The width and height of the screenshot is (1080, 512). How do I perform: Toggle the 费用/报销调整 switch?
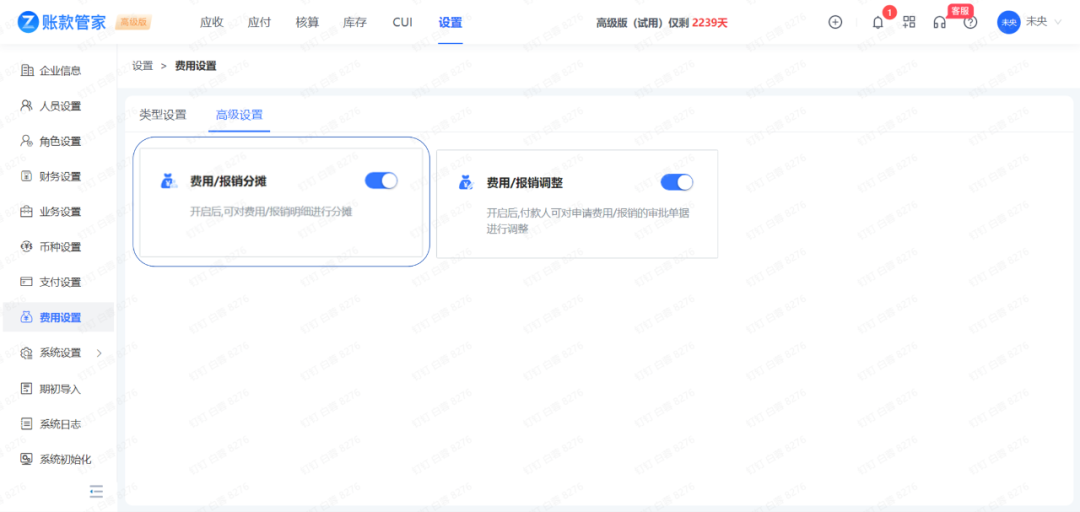click(677, 182)
